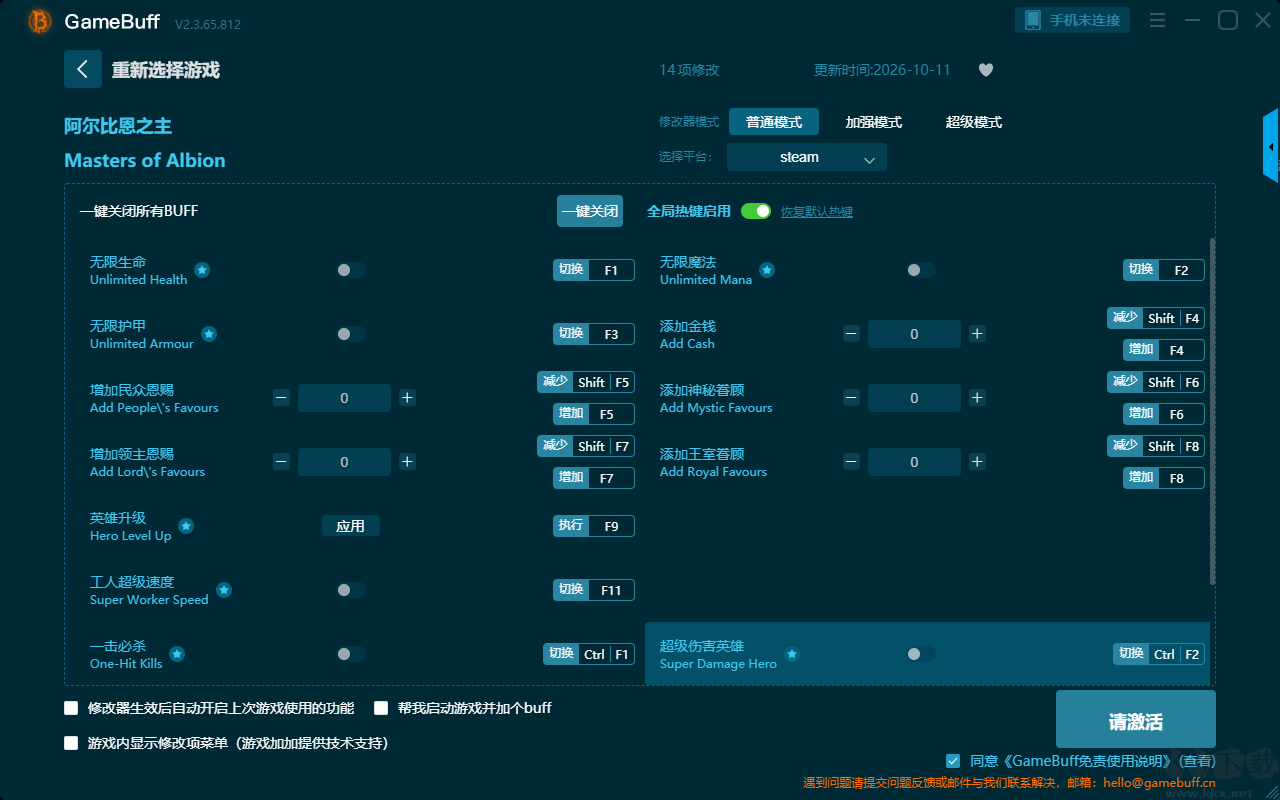
Task: Open the hamburger menu icon in title bar
Action: (1157, 20)
